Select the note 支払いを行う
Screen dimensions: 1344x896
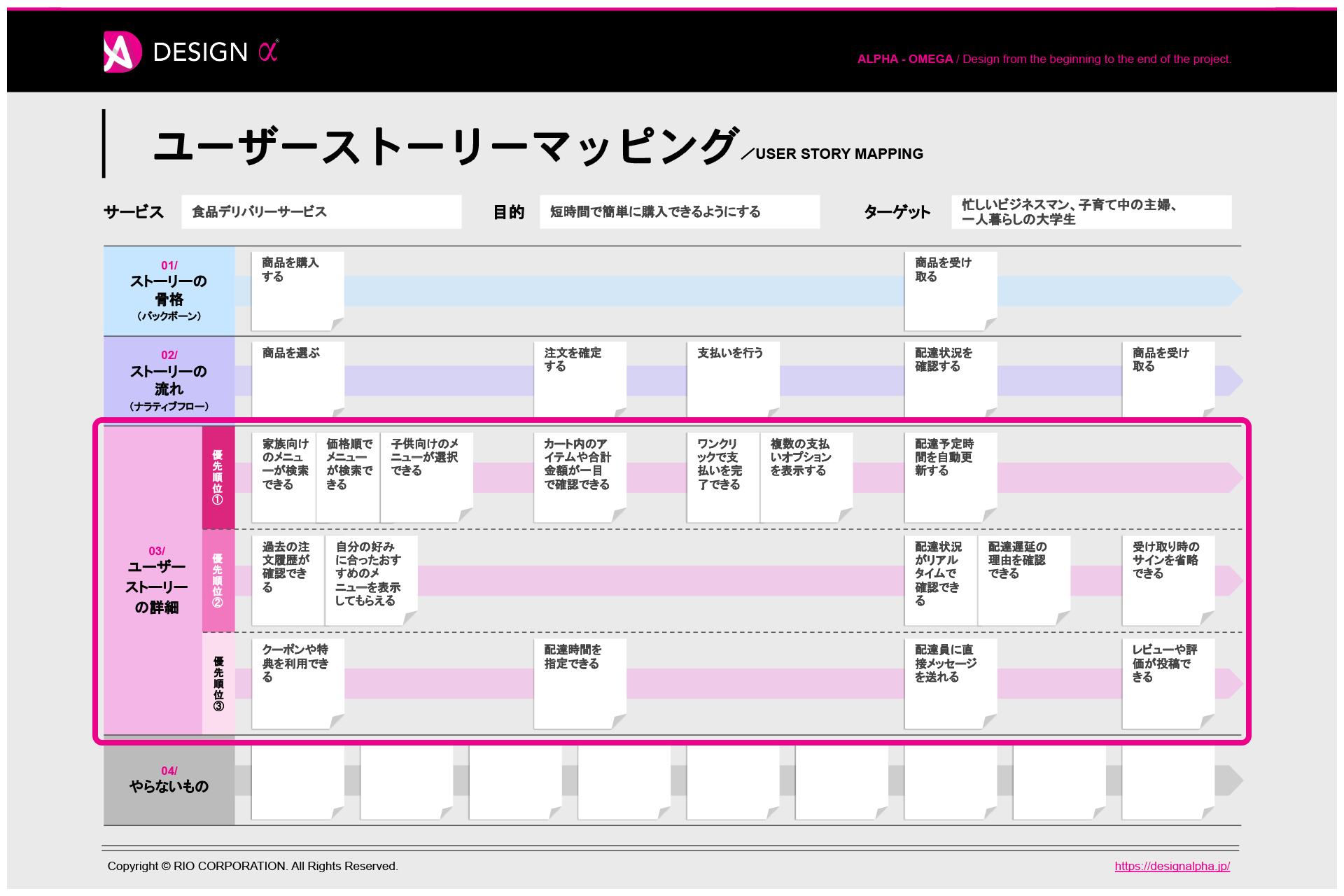(x=733, y=379)
